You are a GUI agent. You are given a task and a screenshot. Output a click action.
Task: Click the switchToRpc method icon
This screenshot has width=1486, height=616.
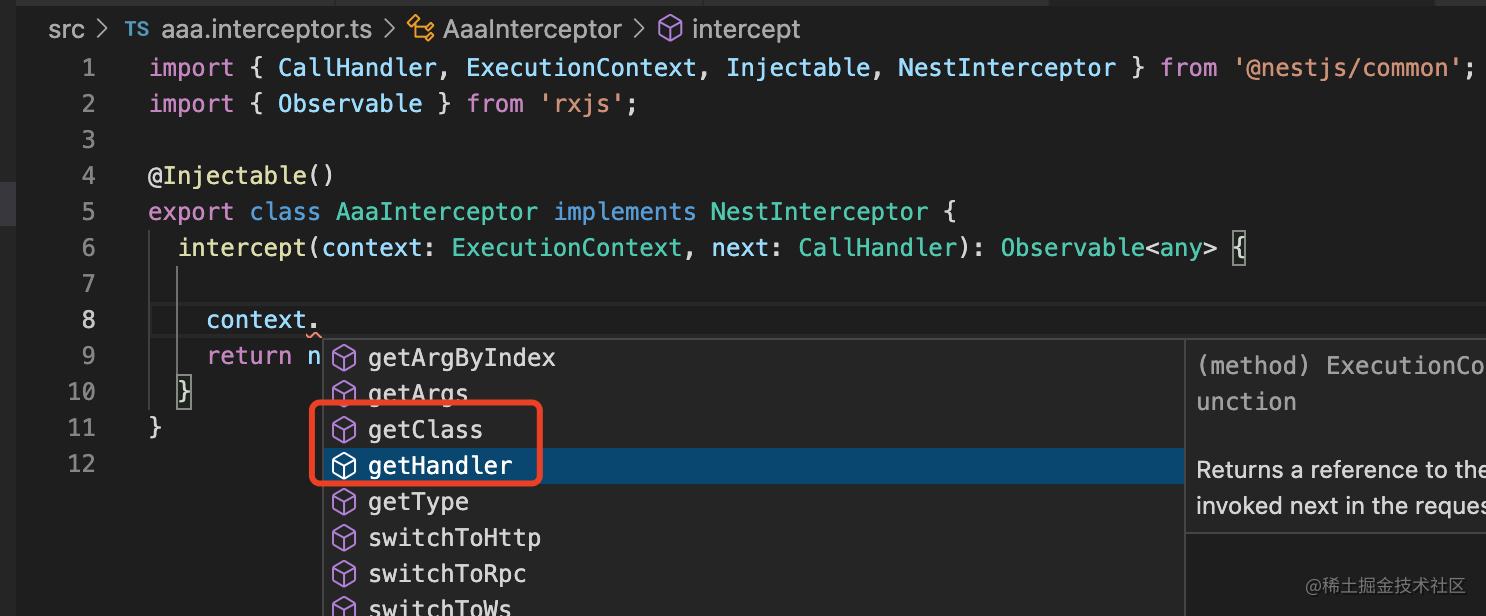click(344, 574)
